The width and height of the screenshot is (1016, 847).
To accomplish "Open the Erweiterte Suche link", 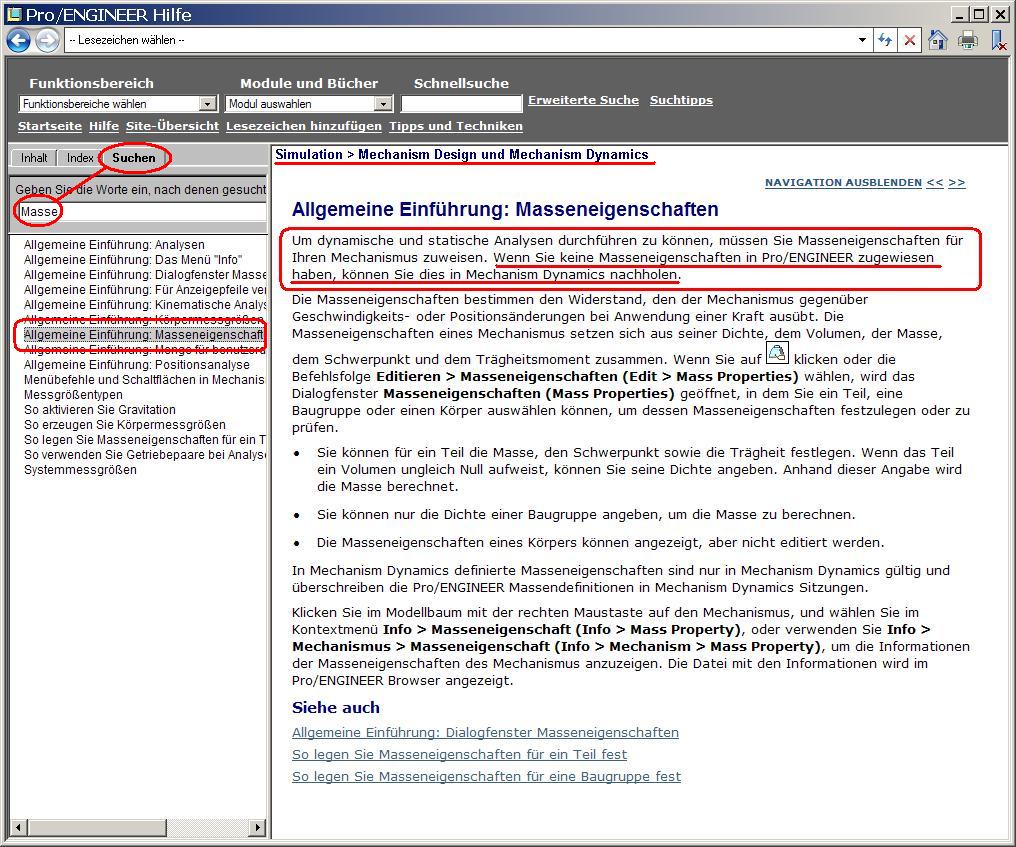I will pos(583,100).
